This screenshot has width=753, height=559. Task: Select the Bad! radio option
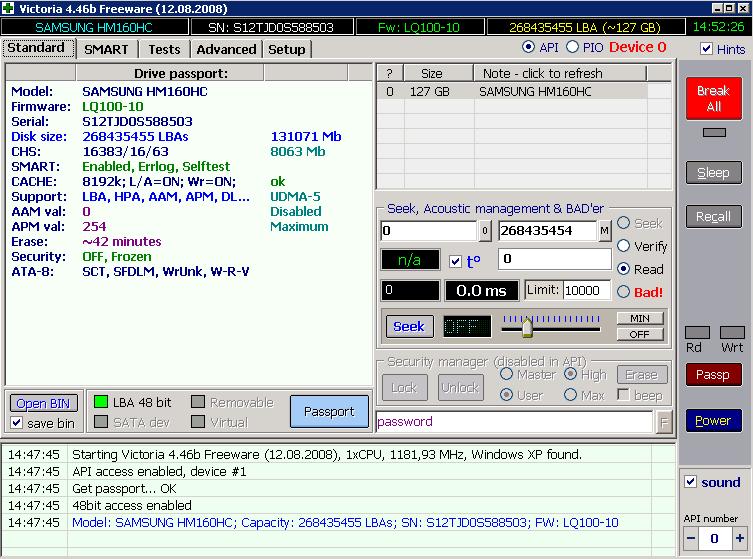point(623,292)
